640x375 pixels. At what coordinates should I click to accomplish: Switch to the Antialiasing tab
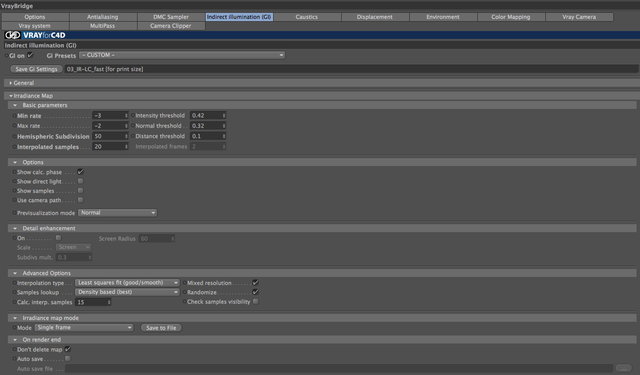(x=103, y=17)
